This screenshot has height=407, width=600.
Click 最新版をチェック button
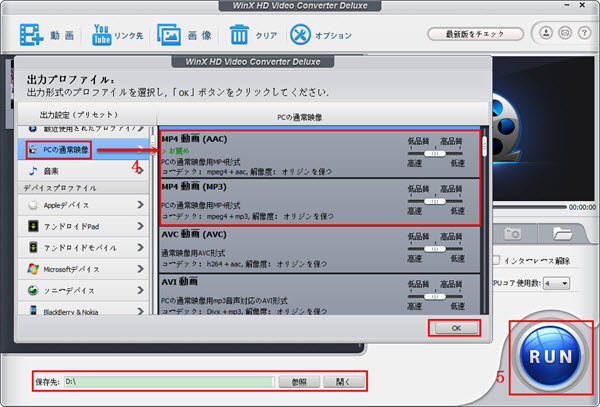tap(475, 34)
